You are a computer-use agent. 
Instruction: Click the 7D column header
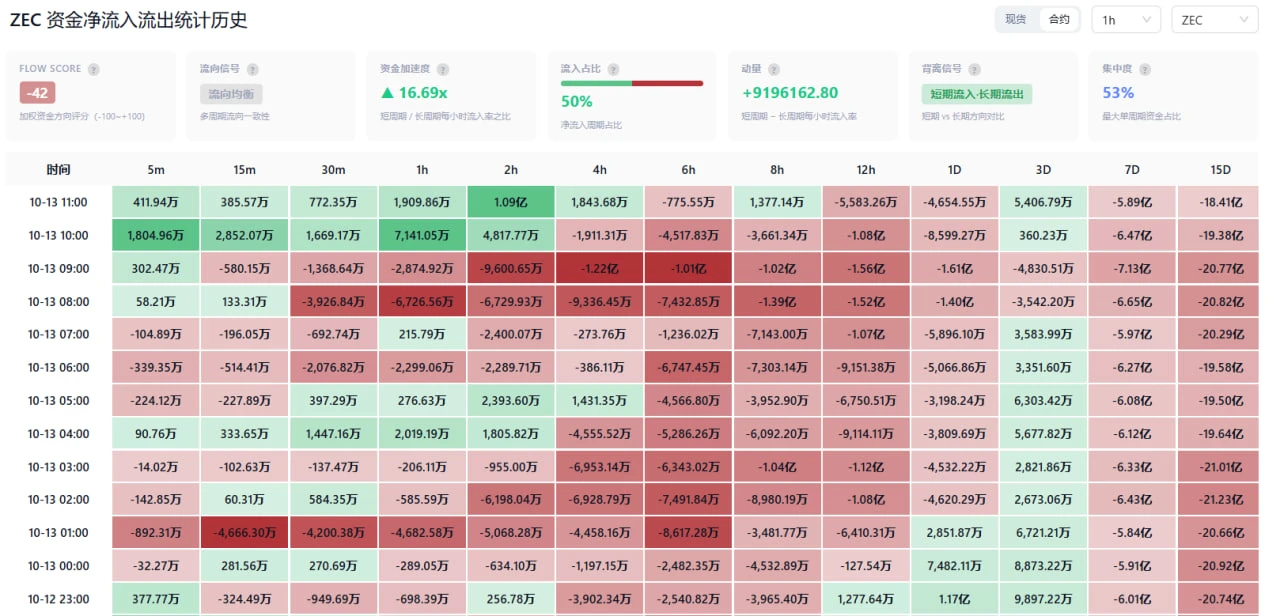click(x=1133, y=169)
